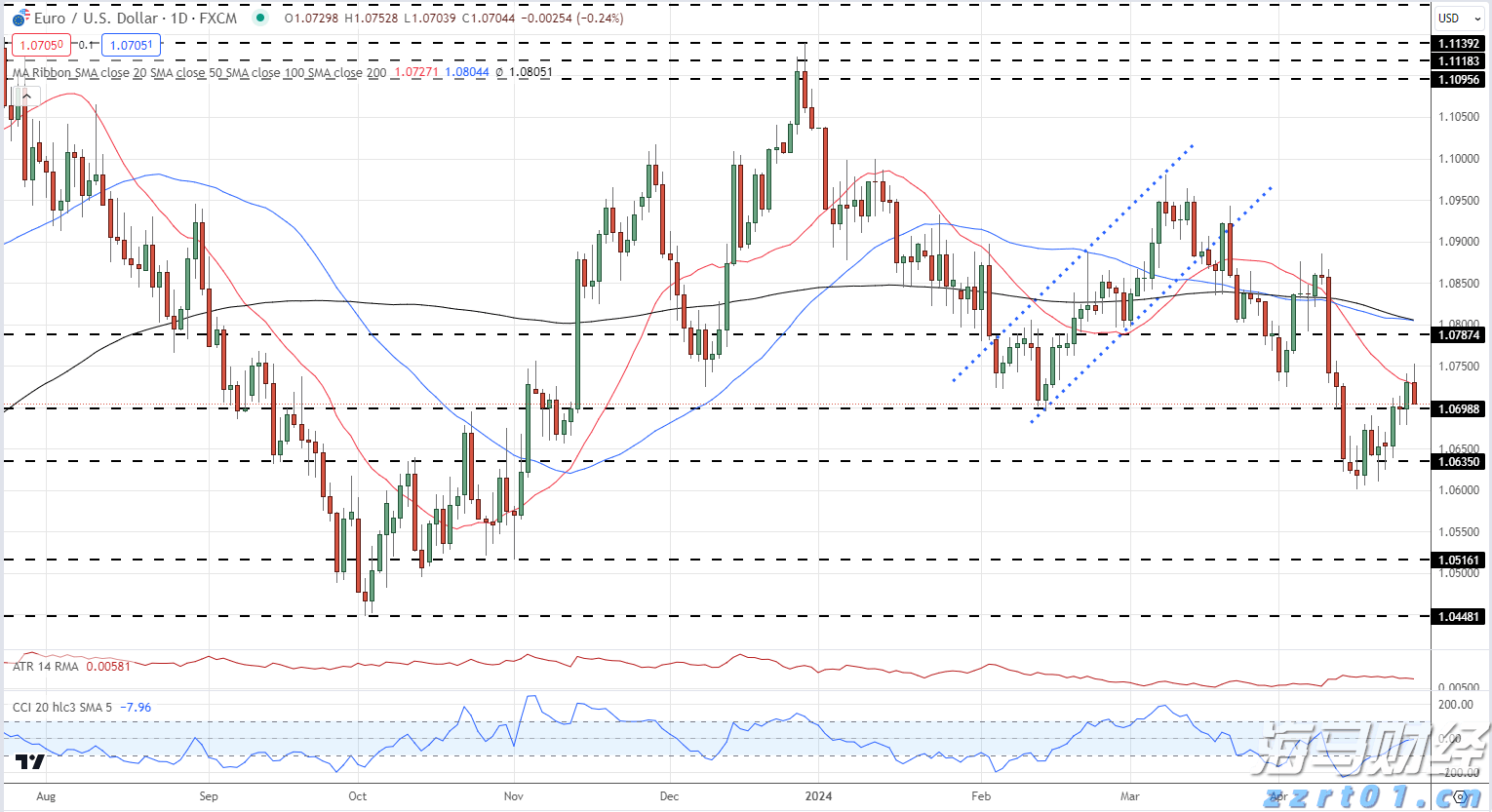This screenshot has height=812, width=1492.
Task: Click the 1.05500 tick on price axis
Action: pyautogui.click(x=1459, y=532)
